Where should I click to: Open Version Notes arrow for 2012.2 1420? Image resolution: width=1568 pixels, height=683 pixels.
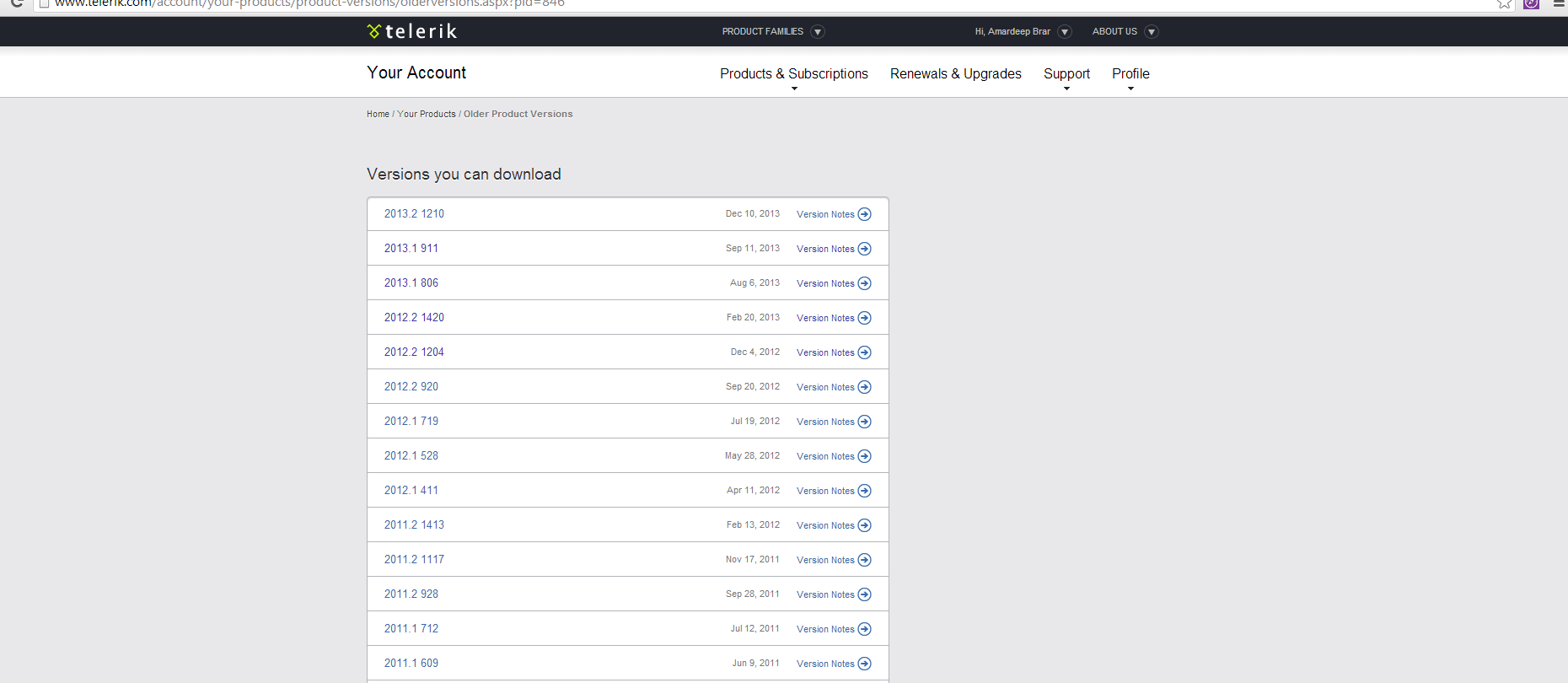864,318
